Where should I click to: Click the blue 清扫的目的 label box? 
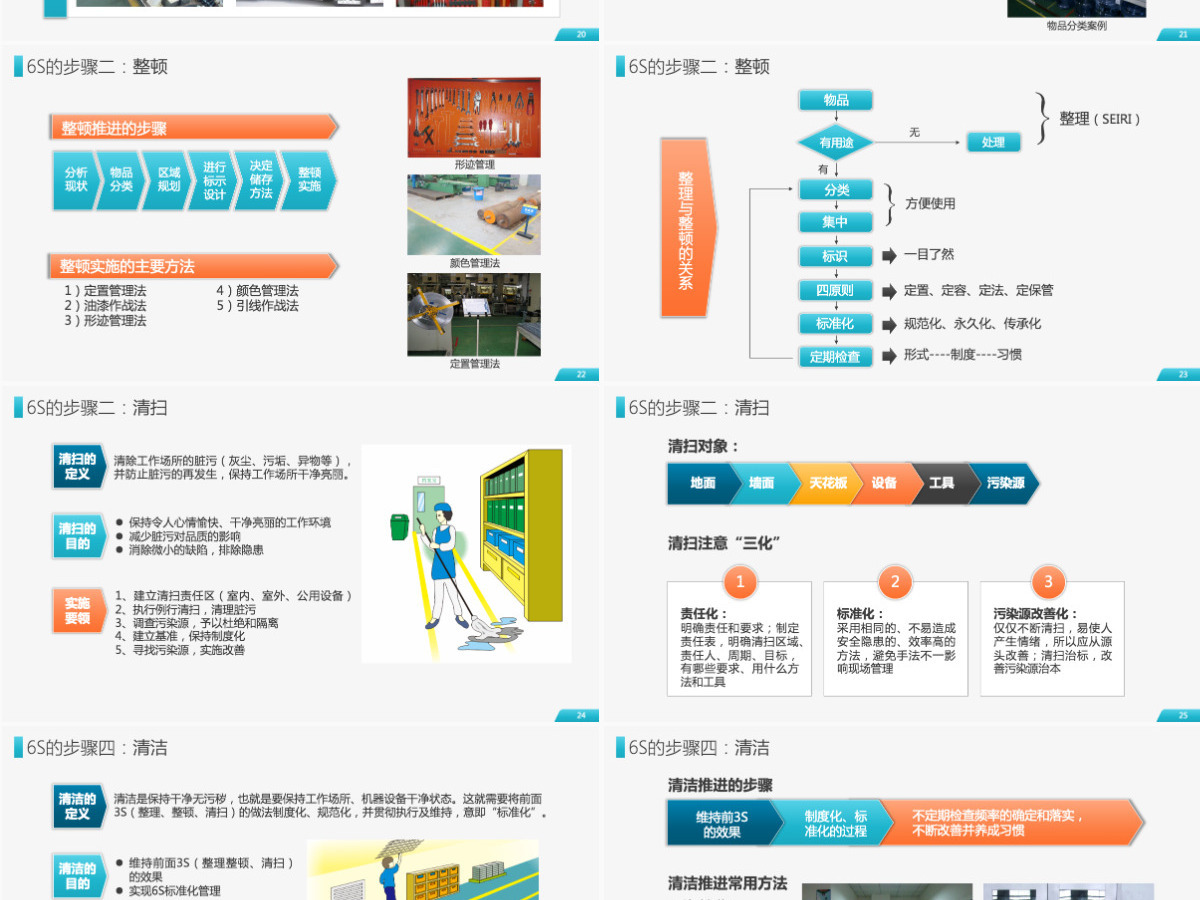click(78, 535)
